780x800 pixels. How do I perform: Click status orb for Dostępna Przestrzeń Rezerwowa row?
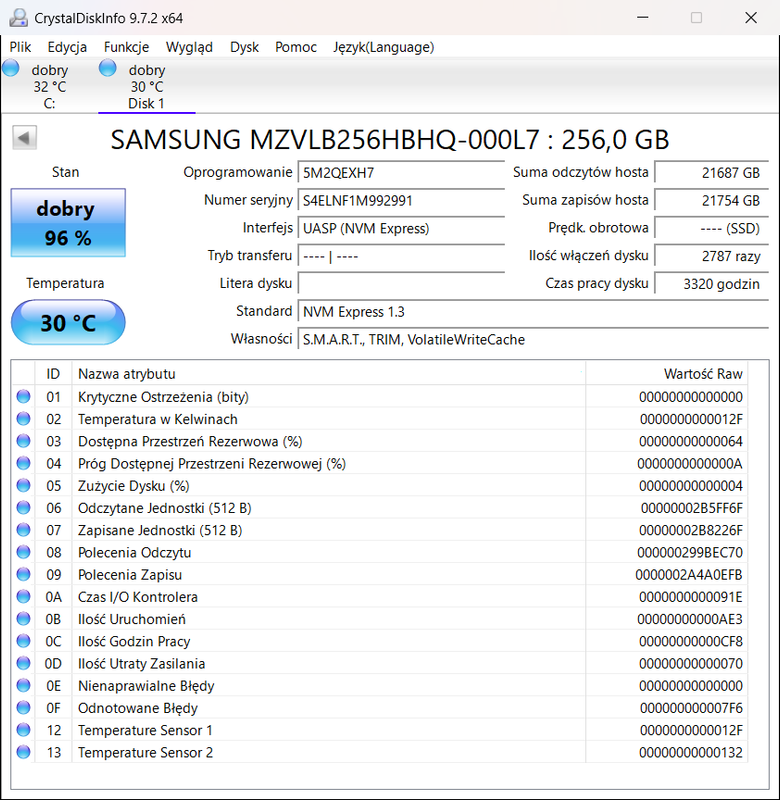(23, 441)
